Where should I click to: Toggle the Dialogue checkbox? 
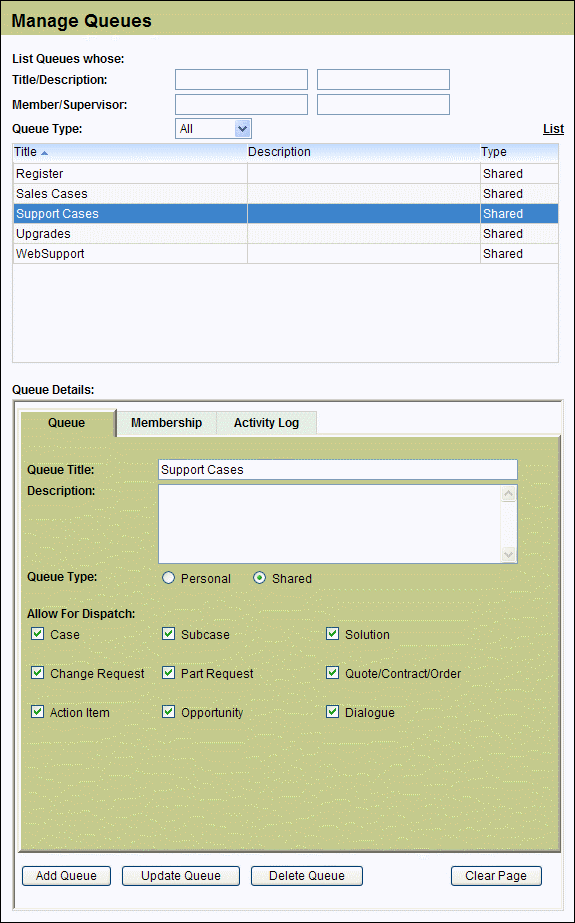pyautogui.click(x=333, y=712)
